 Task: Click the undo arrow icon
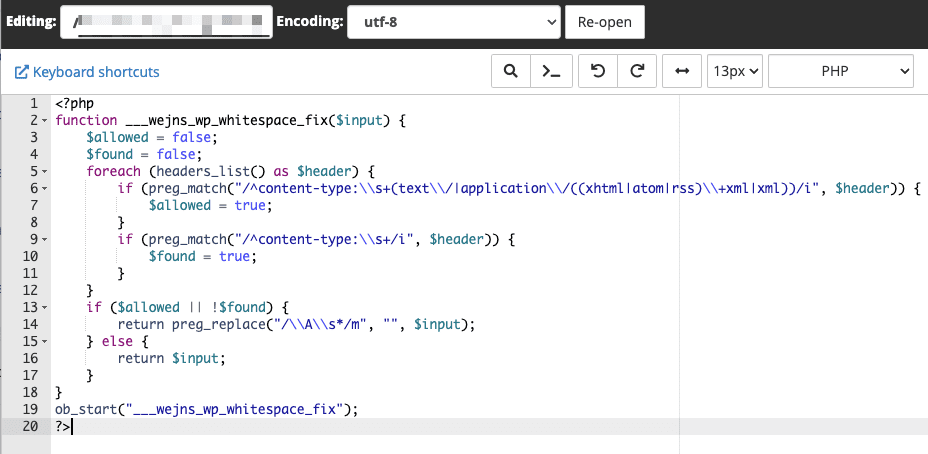598,72
